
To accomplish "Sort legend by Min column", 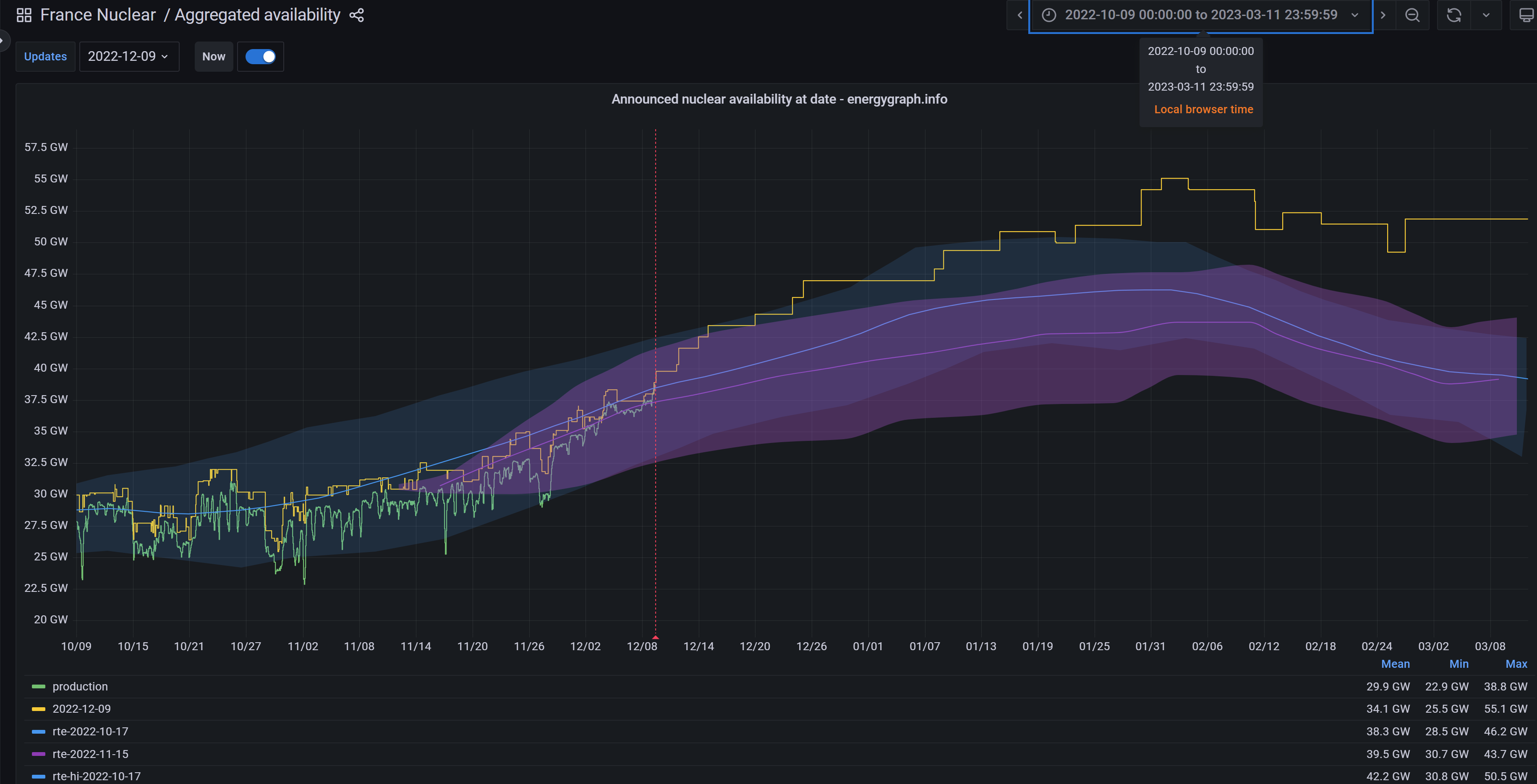I will coord(1459,664).
